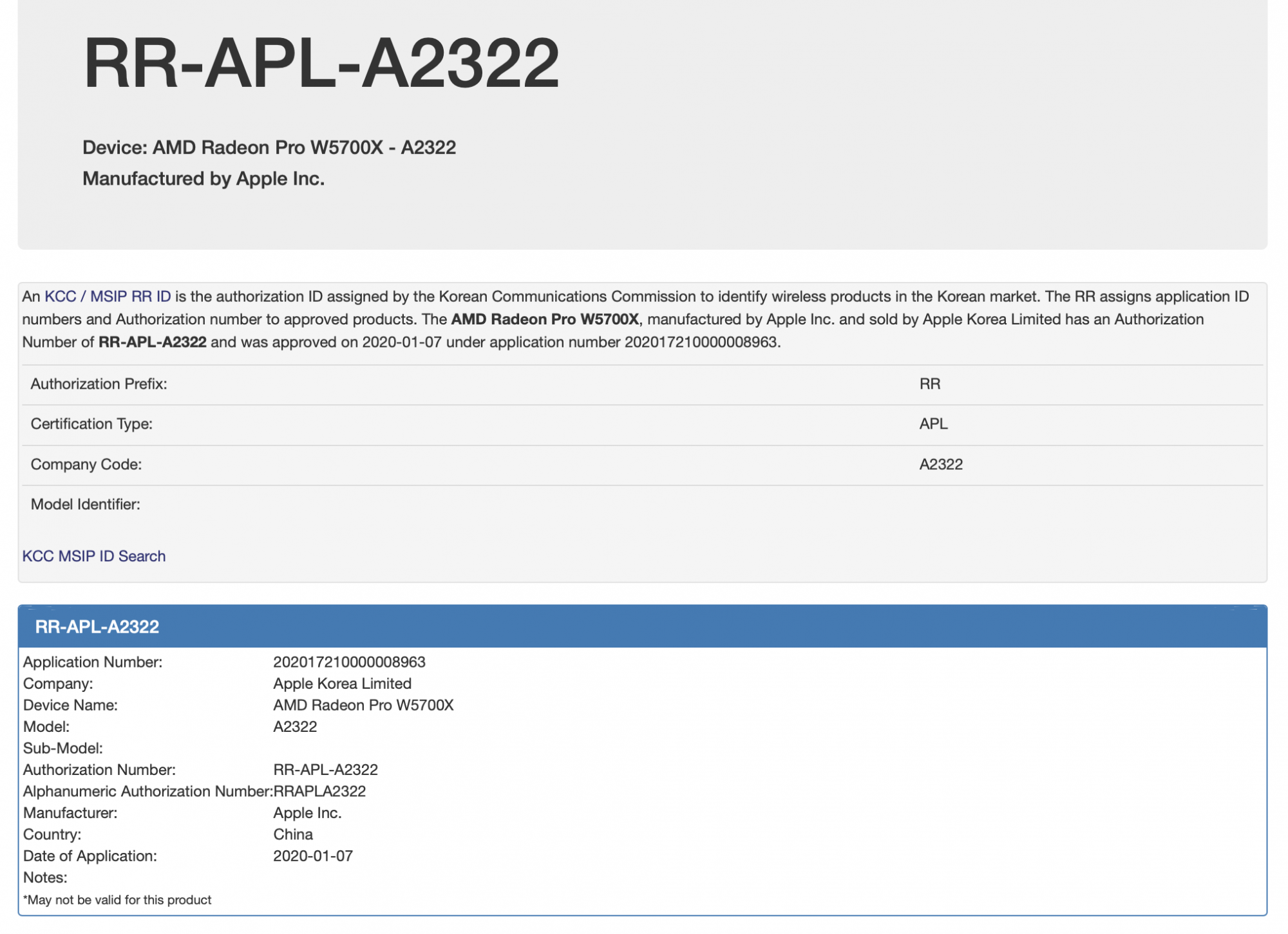Open the KCC MSIP ID Search link

[x=94, y=556]
